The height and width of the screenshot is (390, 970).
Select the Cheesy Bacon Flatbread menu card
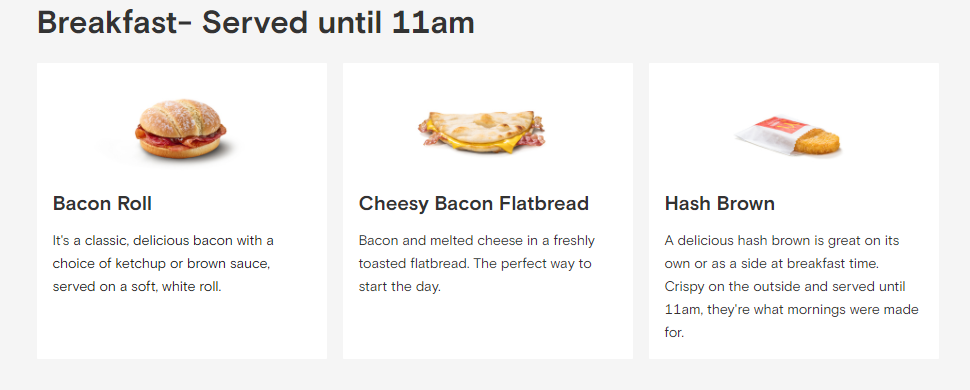click(487, 211)
